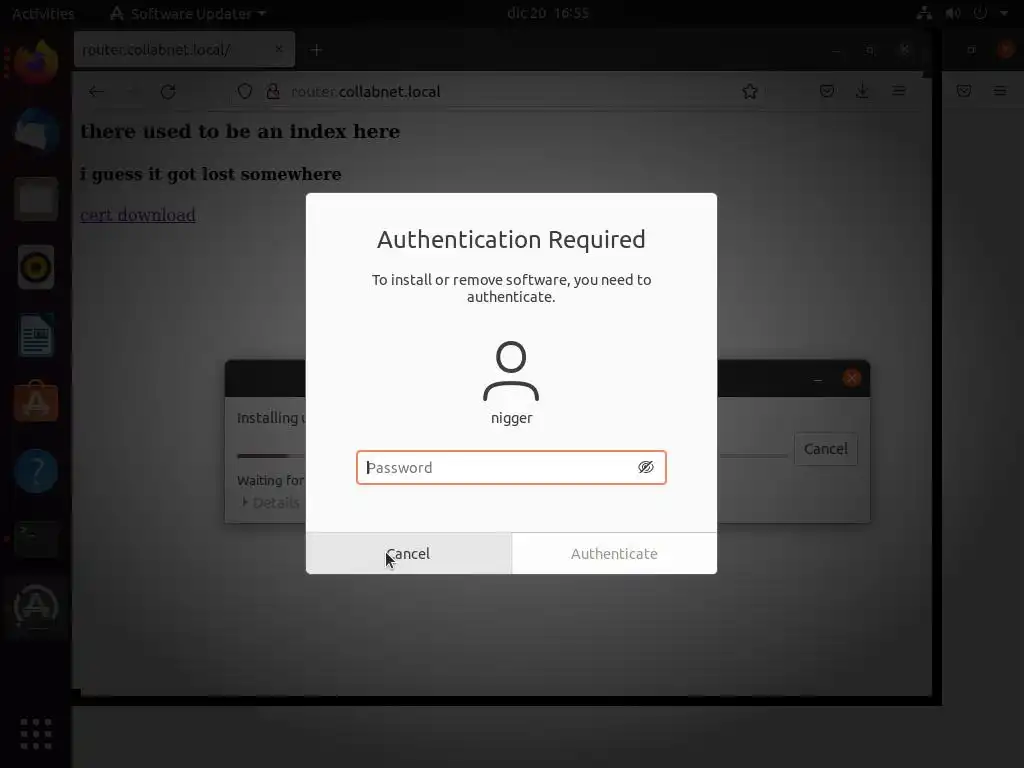Cancel the authentication dialog

pos(409,553)
